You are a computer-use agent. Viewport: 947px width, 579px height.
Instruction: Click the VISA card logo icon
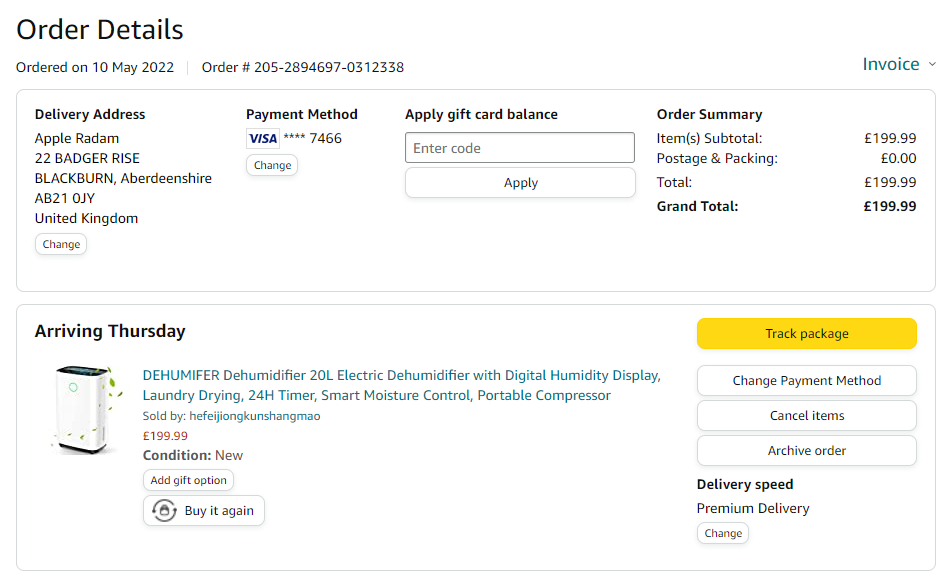[263, 139]
